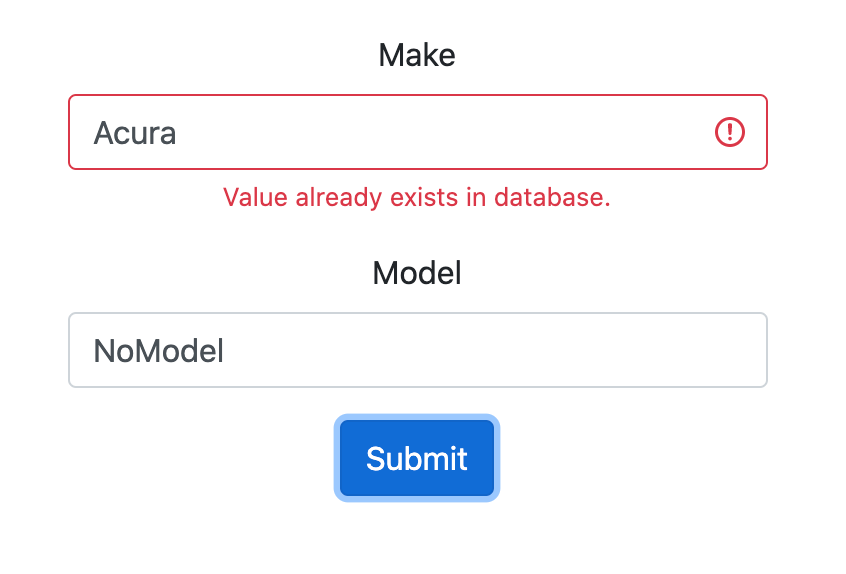The image size is (846, 574).
Task: Focus the Model input field
Action: point(418,350)
